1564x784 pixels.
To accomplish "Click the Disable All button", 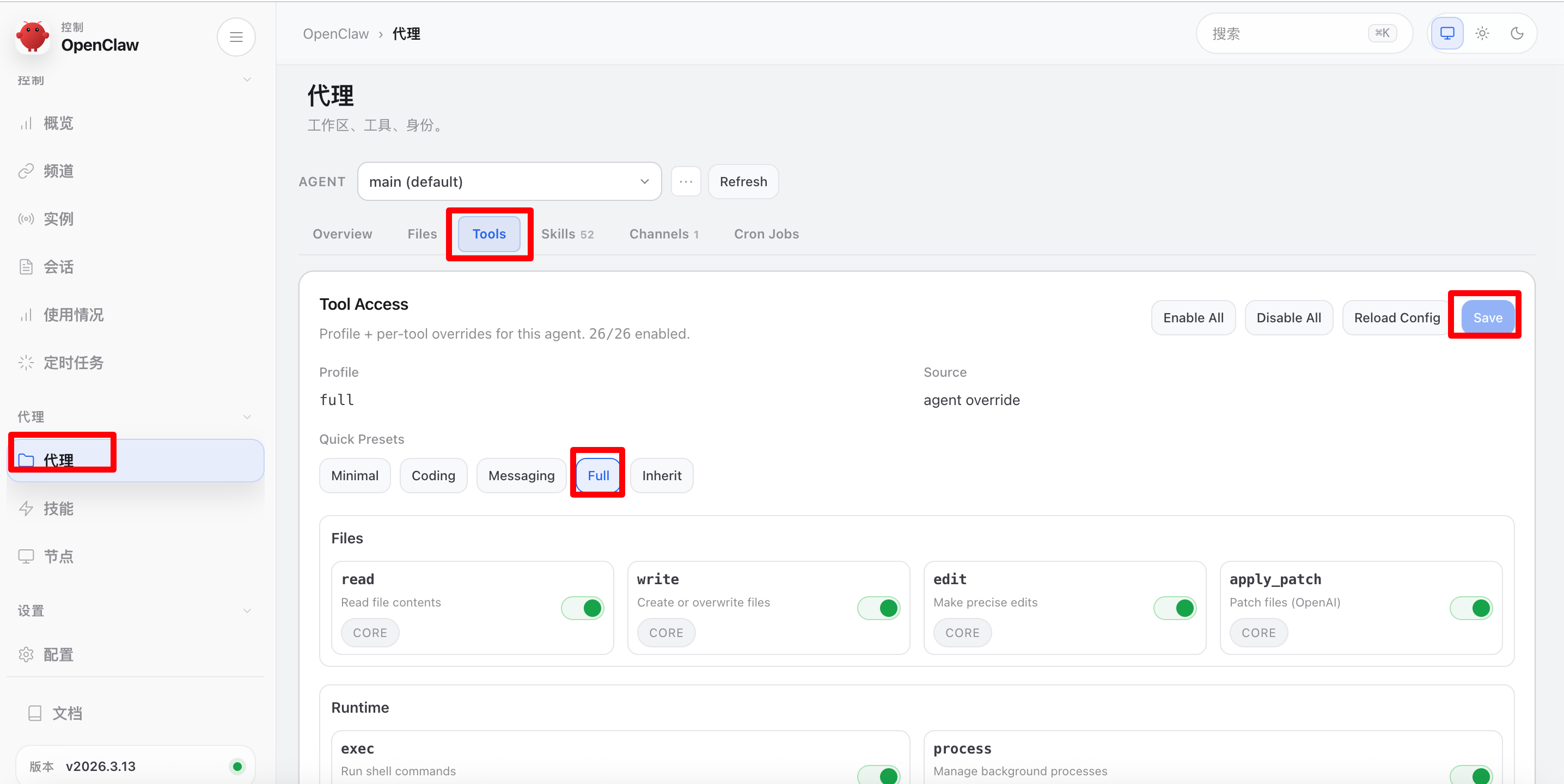I will pos(1288,318).
